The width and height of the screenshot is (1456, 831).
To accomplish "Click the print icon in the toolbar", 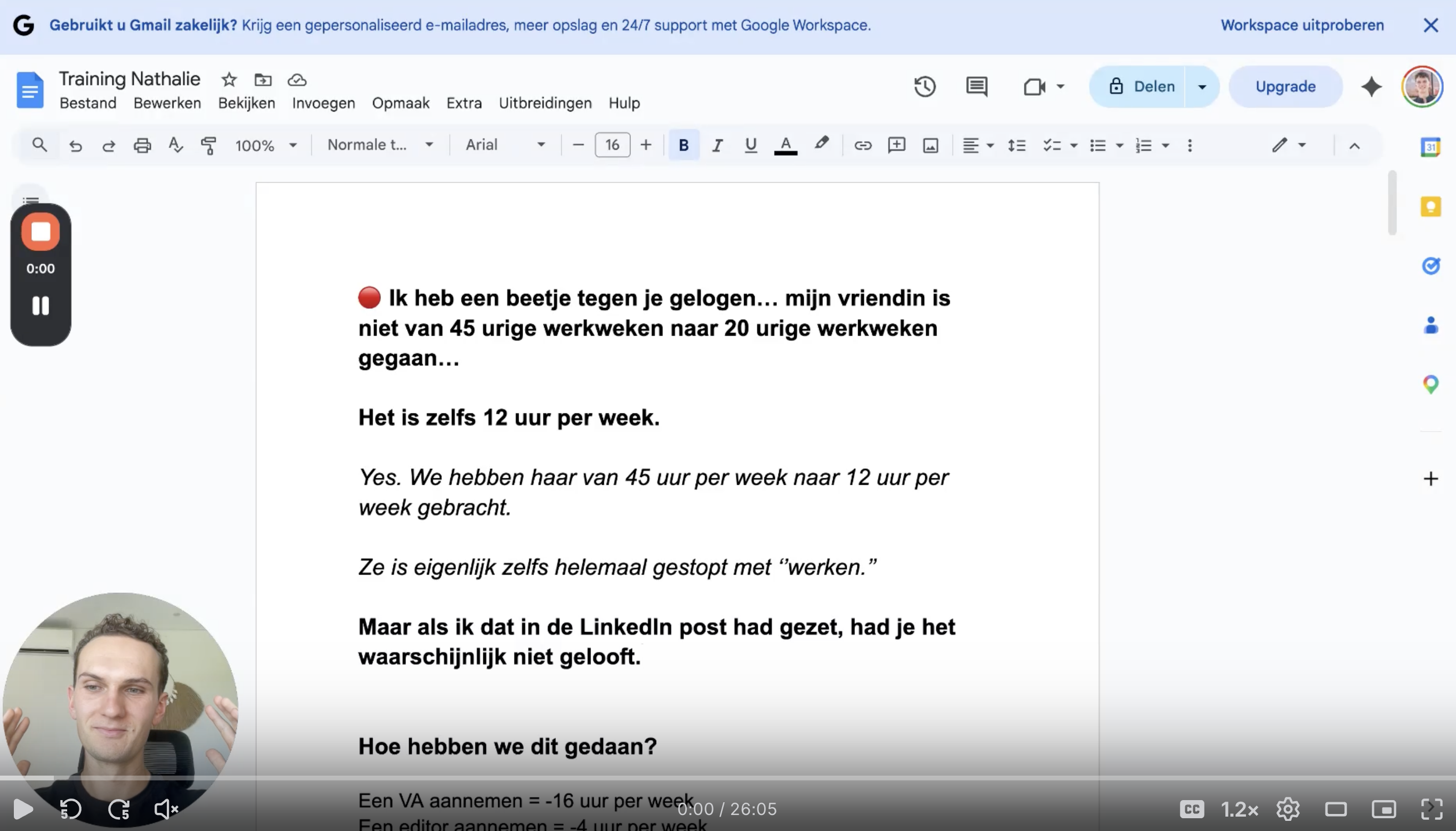I will [142, 145].
